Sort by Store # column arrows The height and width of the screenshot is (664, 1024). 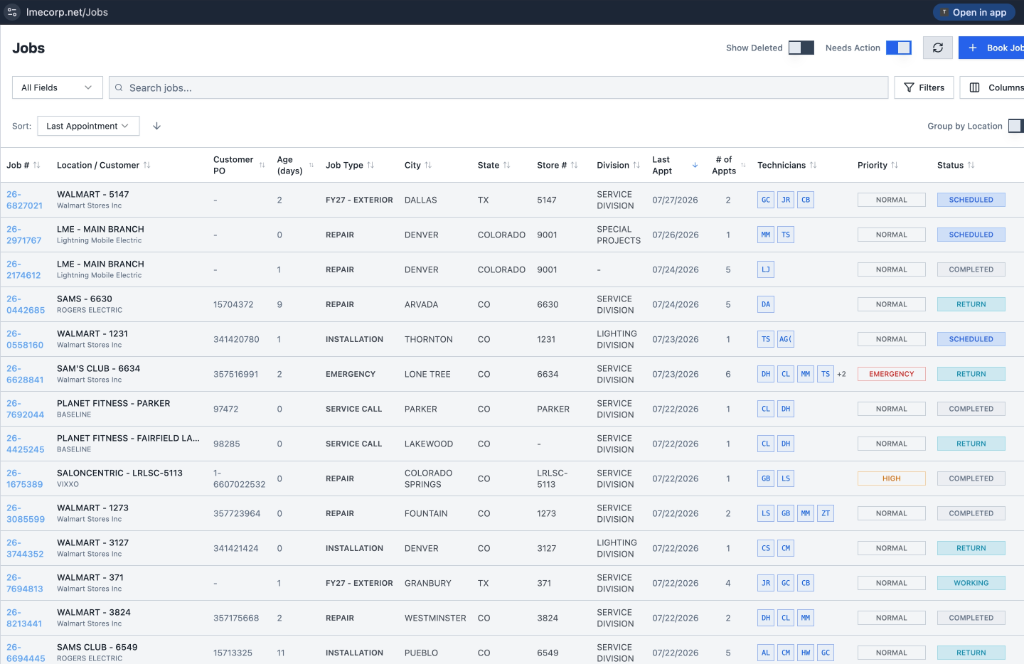575,165
